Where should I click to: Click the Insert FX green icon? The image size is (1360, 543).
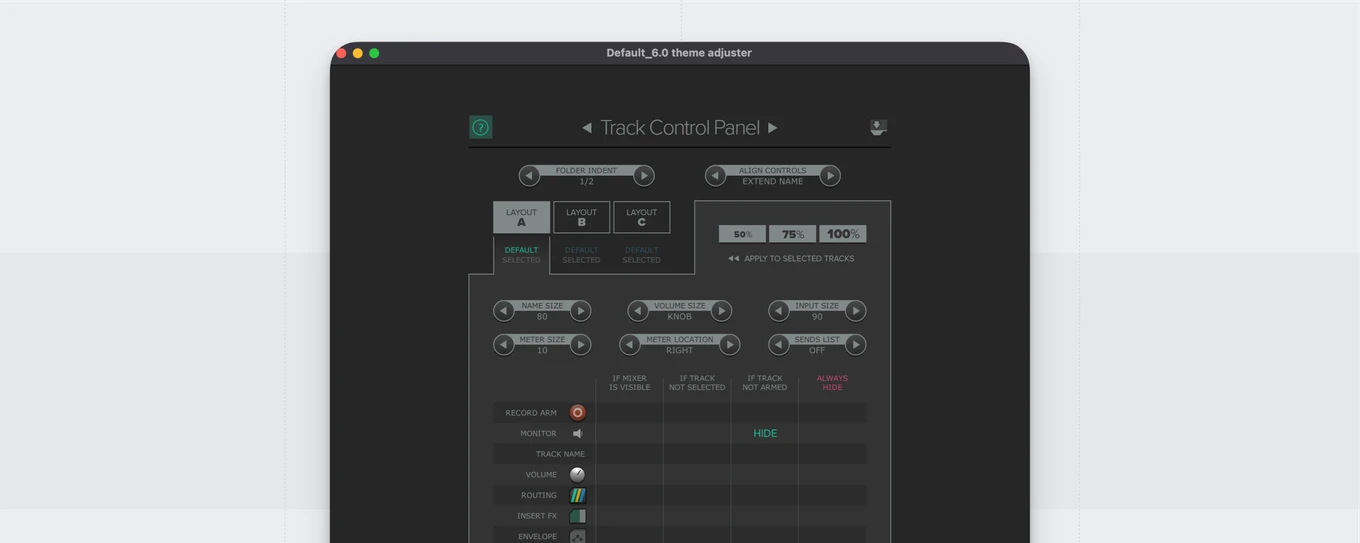(577, 516)
